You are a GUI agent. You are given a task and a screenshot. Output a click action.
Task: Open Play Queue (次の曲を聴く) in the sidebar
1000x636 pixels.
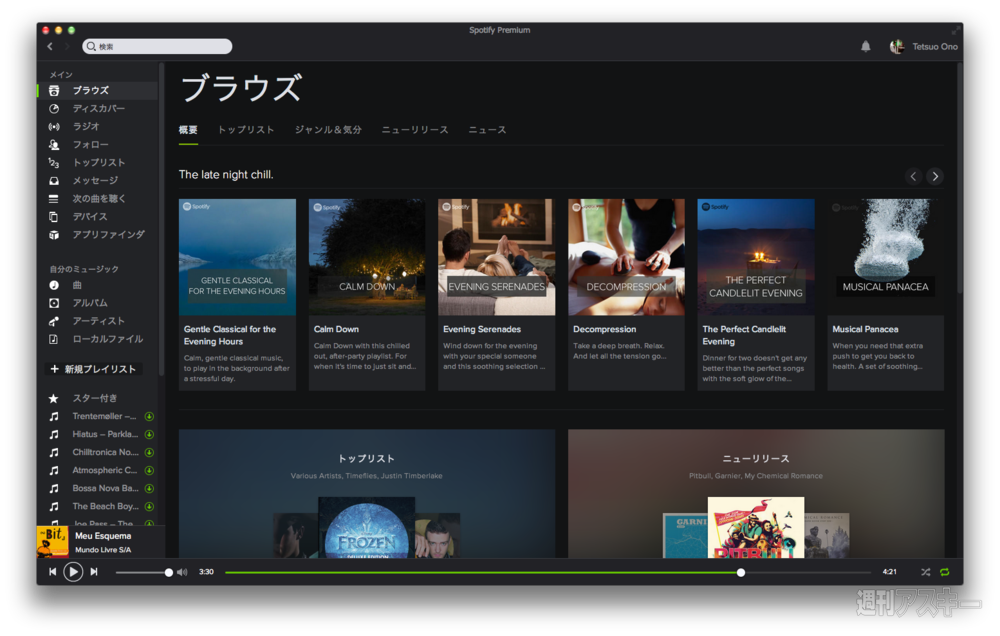[x=97, y=198]
